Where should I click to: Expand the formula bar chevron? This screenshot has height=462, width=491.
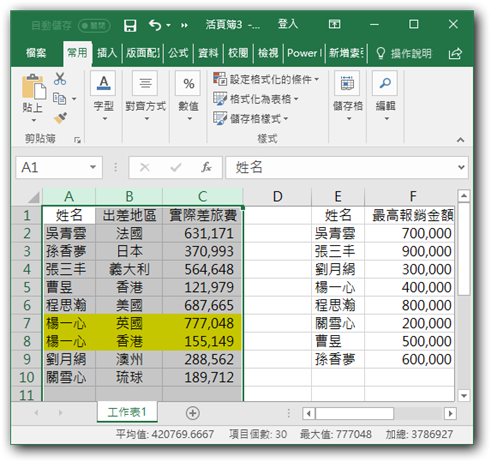[x=461, y=167]
